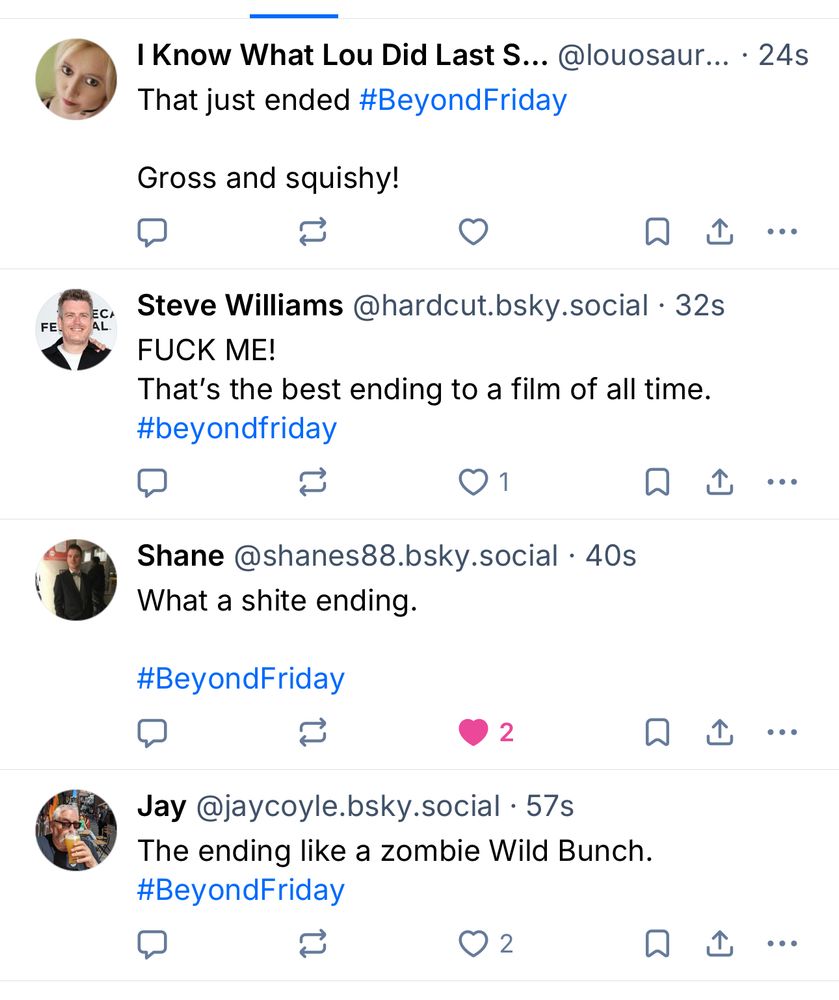The image size is (839, 1000).
Task: Open #BeyondFriday hashtag in Lou's post
Action: click(x=462, y=100)
